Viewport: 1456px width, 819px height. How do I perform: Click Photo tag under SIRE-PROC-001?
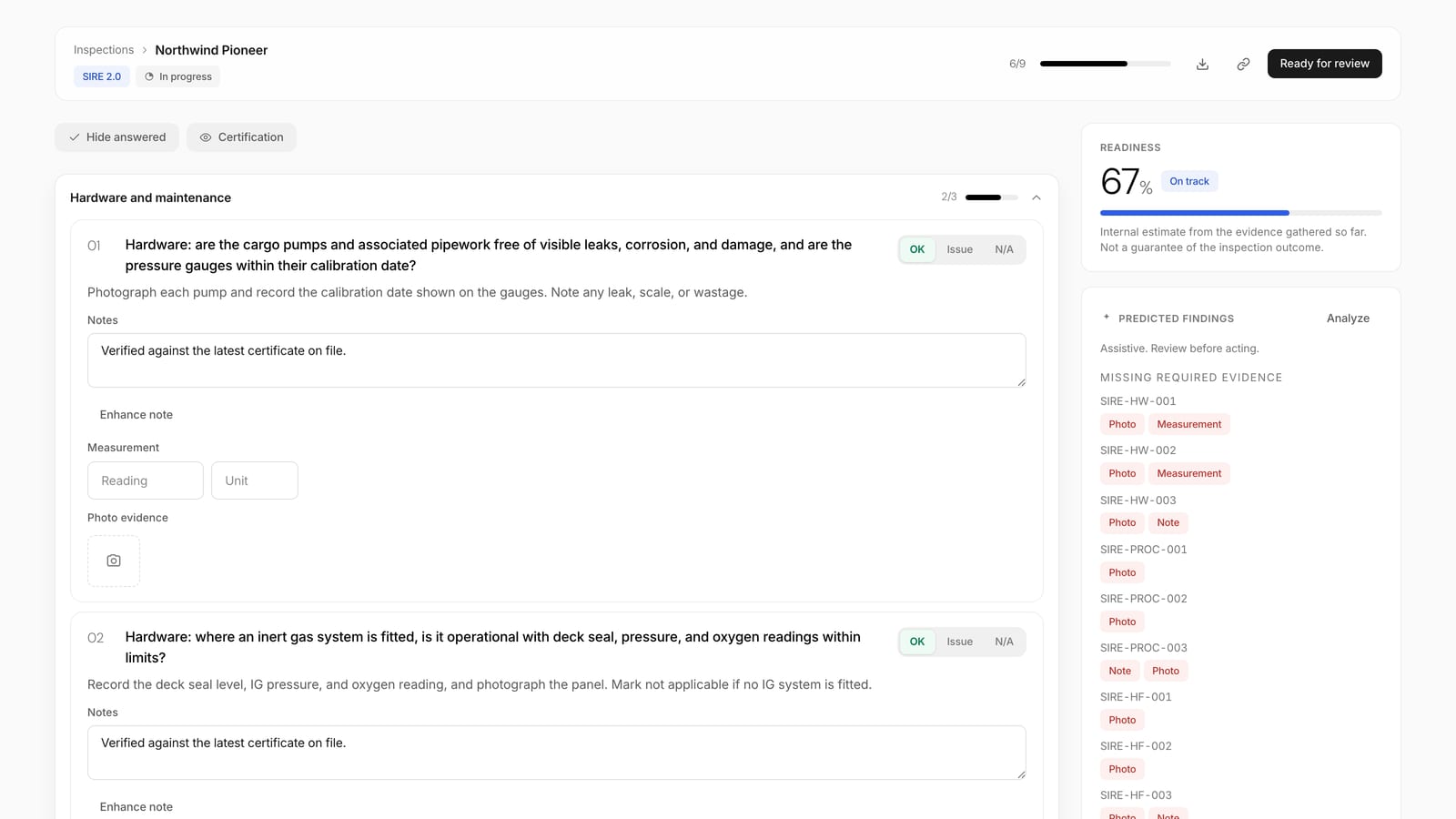coord(1122,572)
